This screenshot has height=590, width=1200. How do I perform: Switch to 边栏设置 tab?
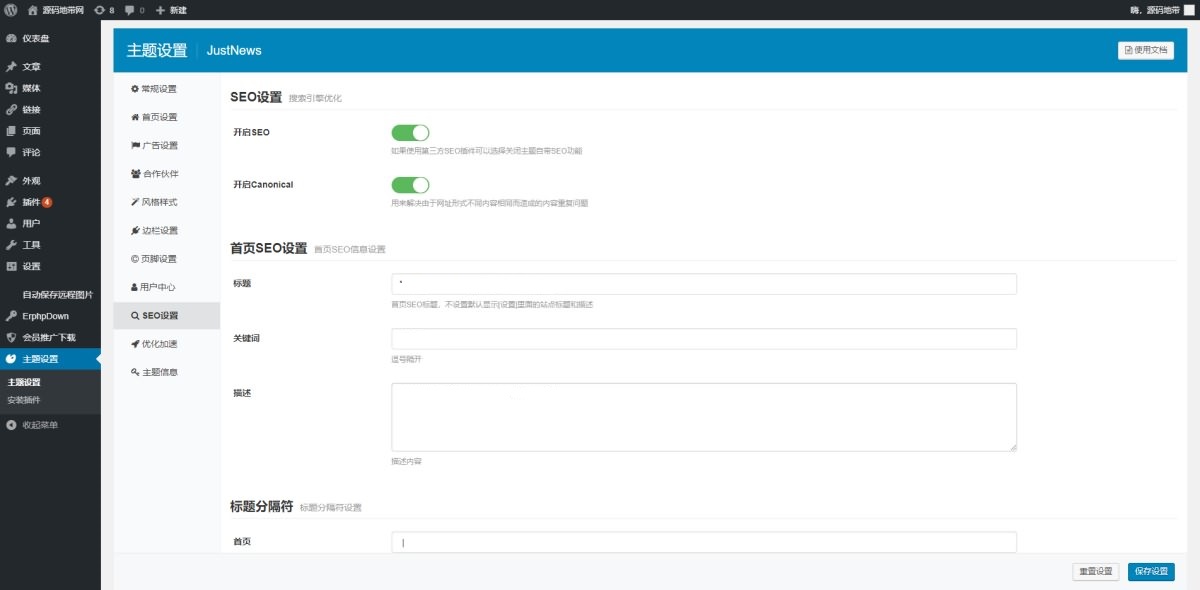coord(167,230)
